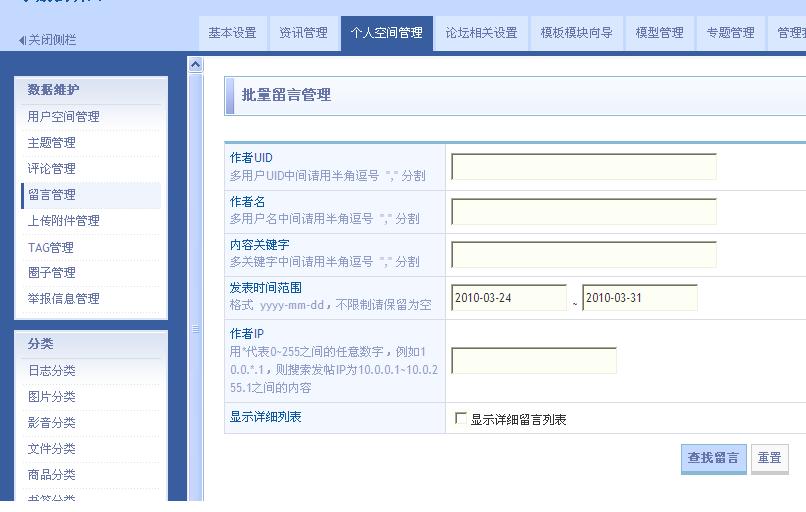
Task: Open the 基本设置 tab
Action: (232, 33)
